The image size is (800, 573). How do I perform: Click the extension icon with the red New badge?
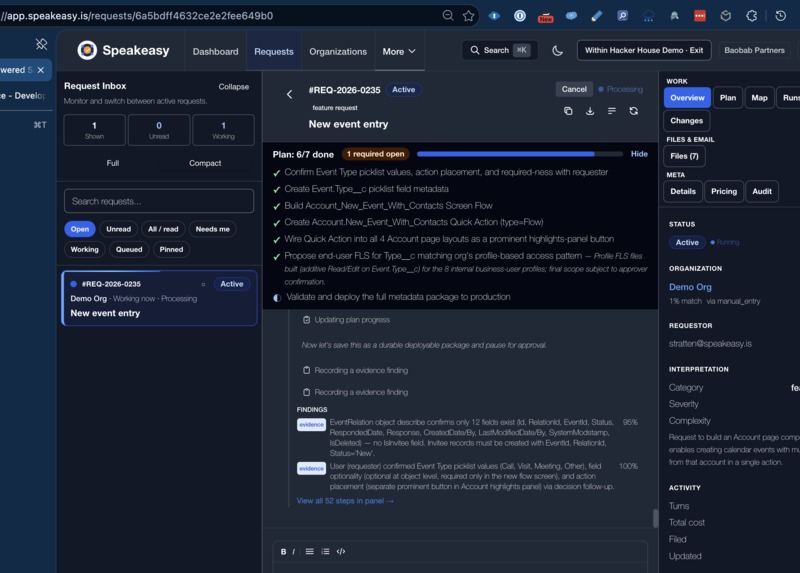tap(545, 16)
